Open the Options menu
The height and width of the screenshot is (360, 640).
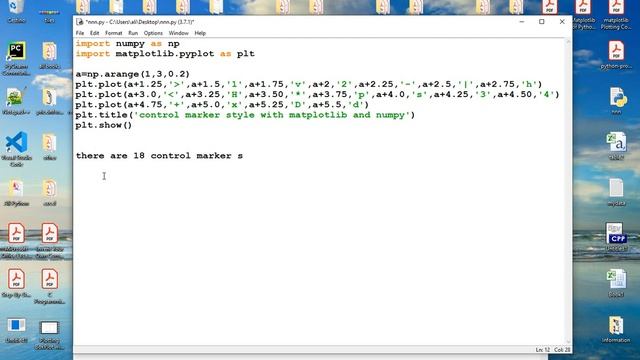tap(153, 33)
